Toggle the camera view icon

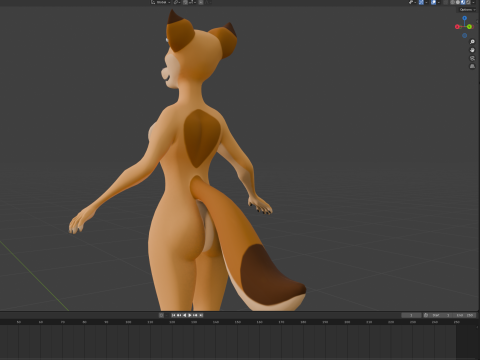coord(472,58)
